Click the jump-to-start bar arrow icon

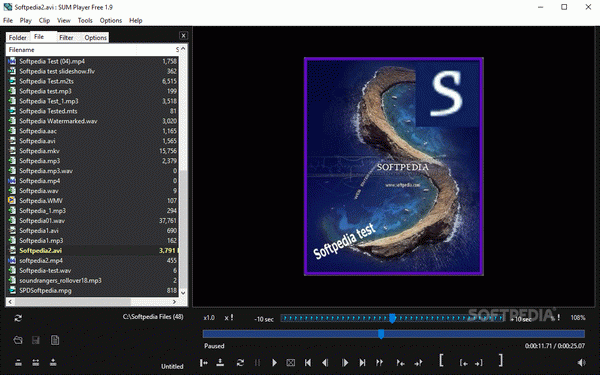pyautogui.click(x=204, y=362)
